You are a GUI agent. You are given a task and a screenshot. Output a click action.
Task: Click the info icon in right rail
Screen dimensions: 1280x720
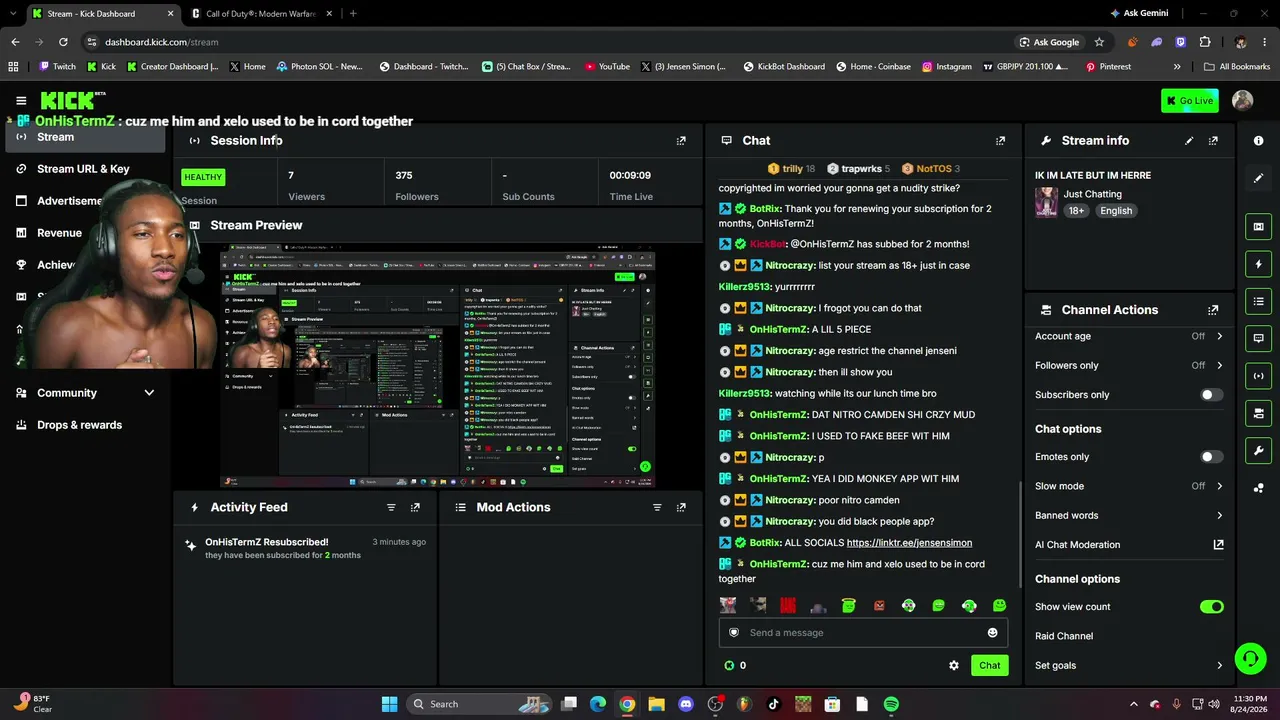tap(1258, 141)
